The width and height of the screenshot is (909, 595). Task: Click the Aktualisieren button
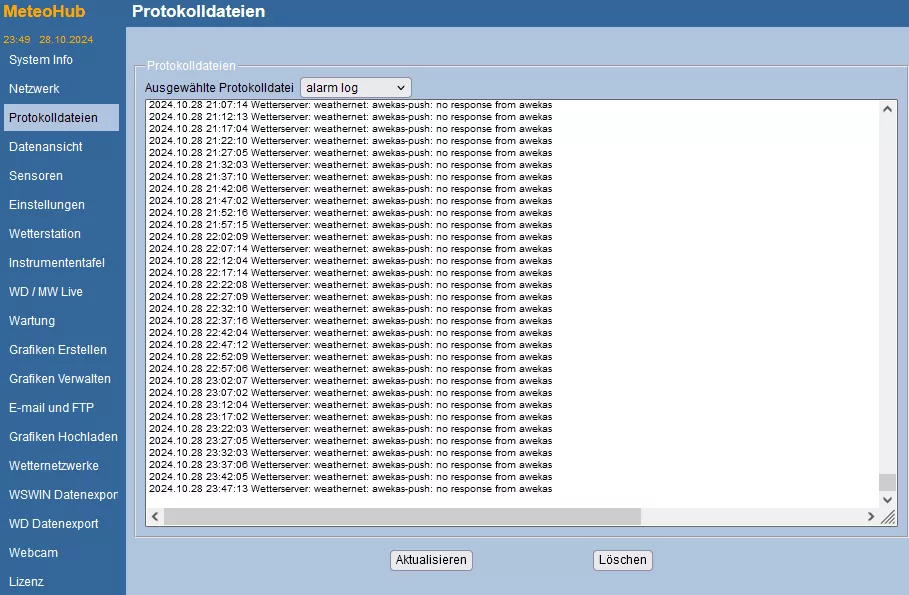(431, 560)
